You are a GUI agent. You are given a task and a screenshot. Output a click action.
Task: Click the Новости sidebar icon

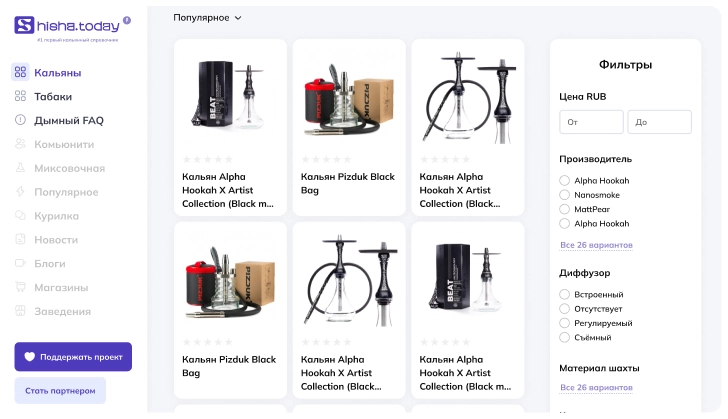[x=20, y=240]
